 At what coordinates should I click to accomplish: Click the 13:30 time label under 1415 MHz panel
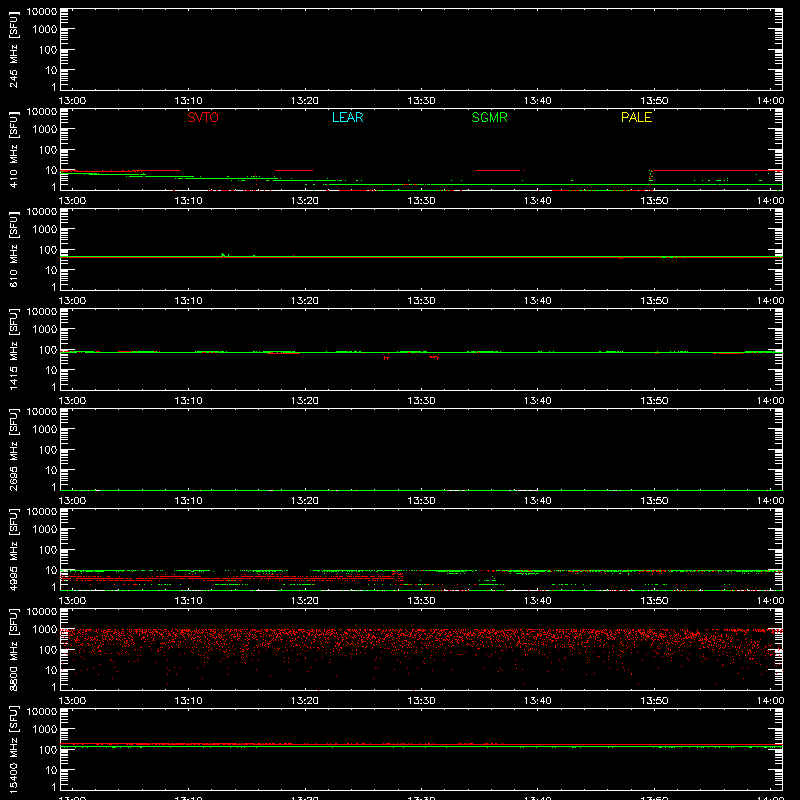pos(421,401)
